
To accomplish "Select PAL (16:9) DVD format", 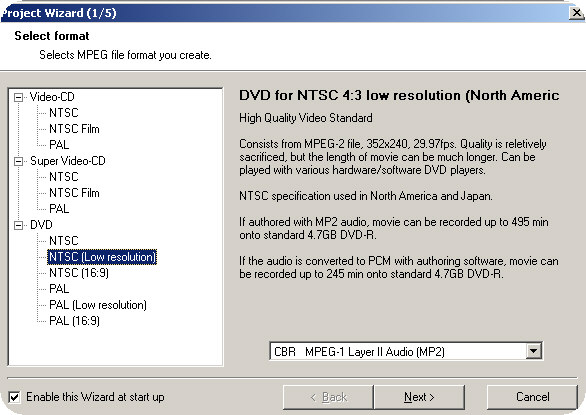I will pyautogui.click(x=74, y=321).
